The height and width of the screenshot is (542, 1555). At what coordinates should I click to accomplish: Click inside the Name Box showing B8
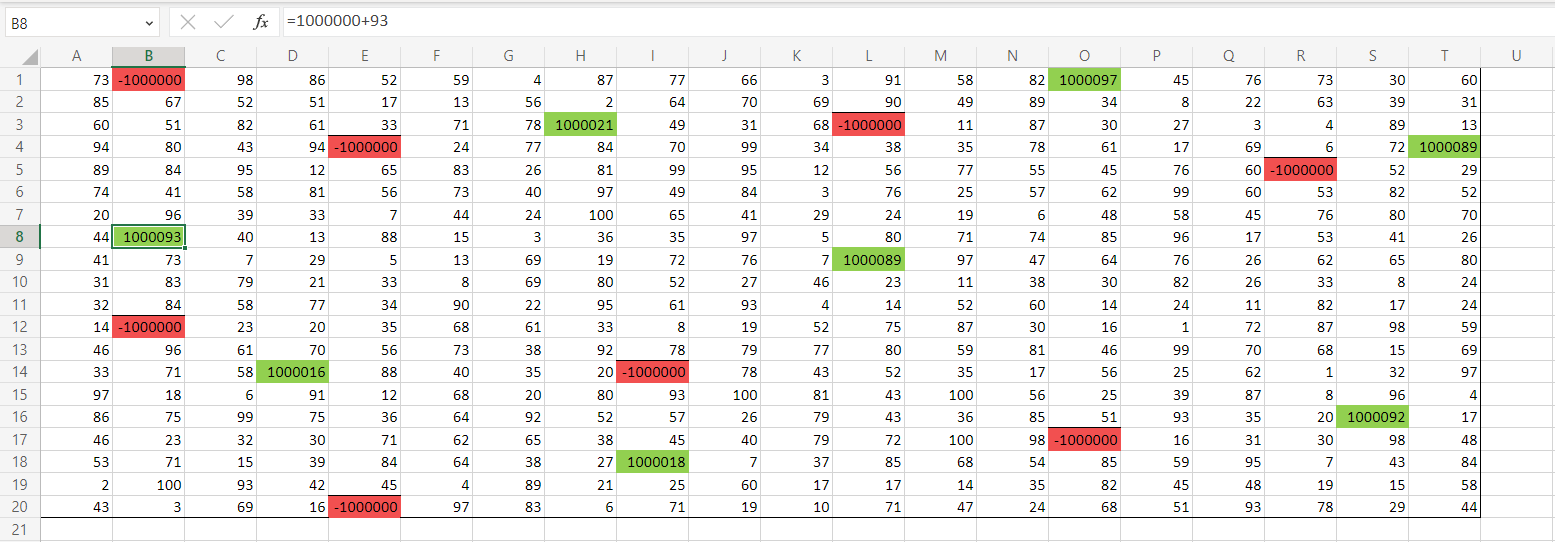70,22
